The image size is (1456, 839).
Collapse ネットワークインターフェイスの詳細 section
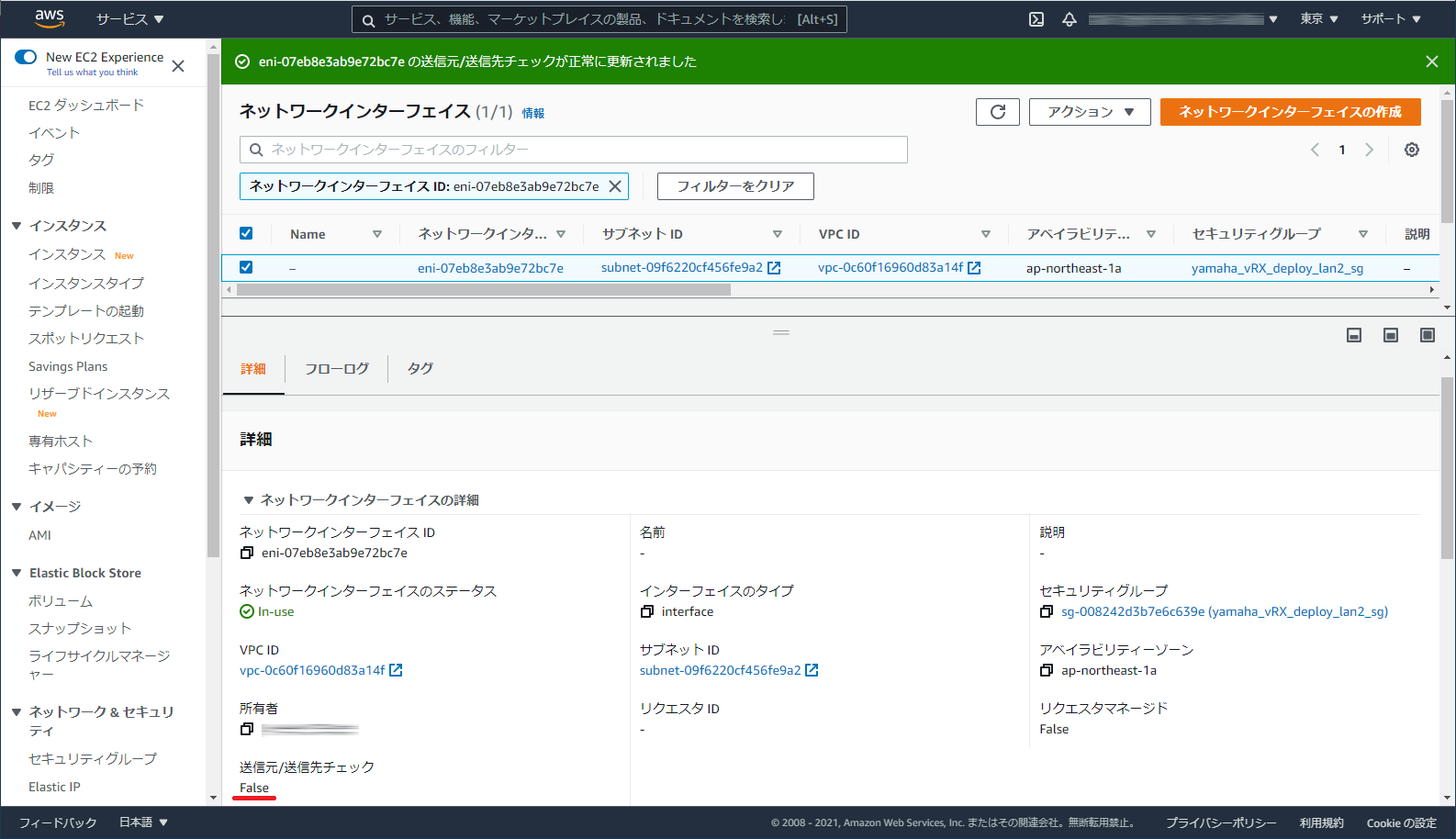coord(248,500)
